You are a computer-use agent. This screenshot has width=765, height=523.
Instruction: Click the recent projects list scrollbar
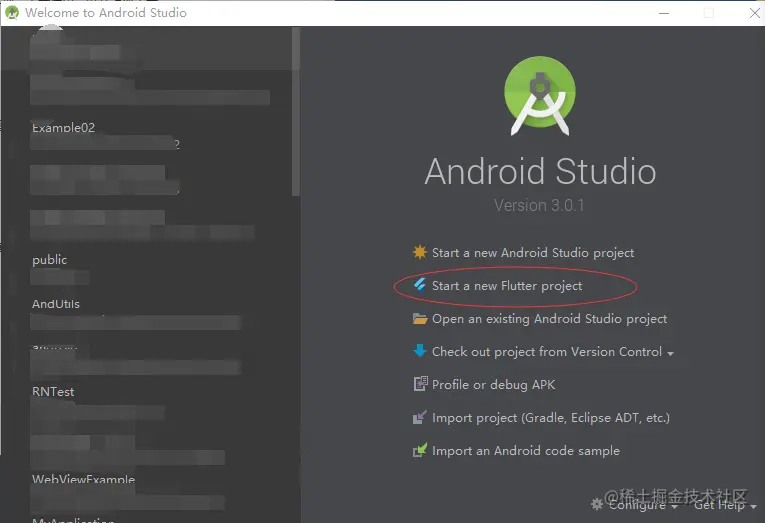tap(296, 111)
